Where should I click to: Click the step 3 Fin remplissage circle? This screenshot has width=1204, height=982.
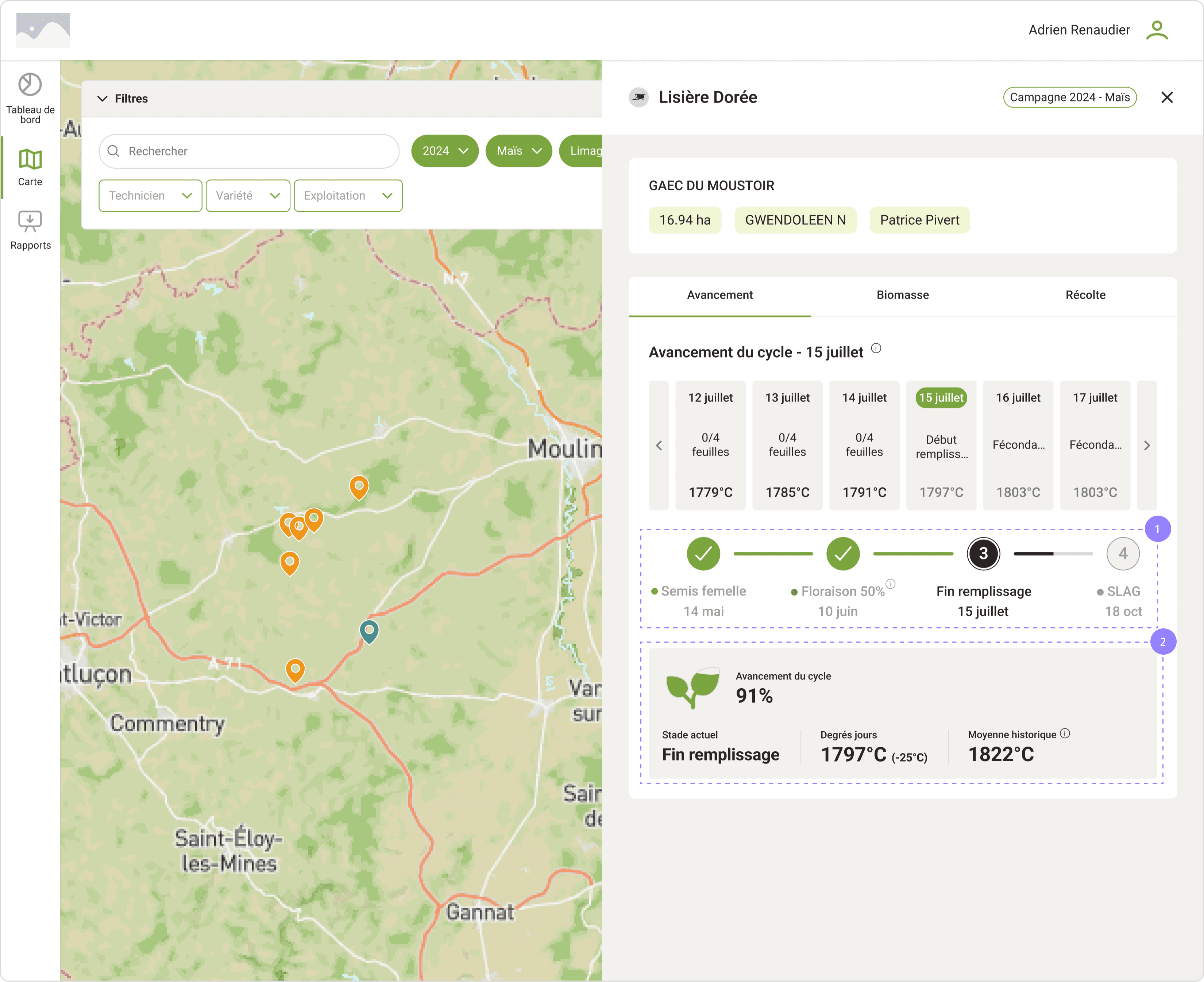click(x=983, y=554)
